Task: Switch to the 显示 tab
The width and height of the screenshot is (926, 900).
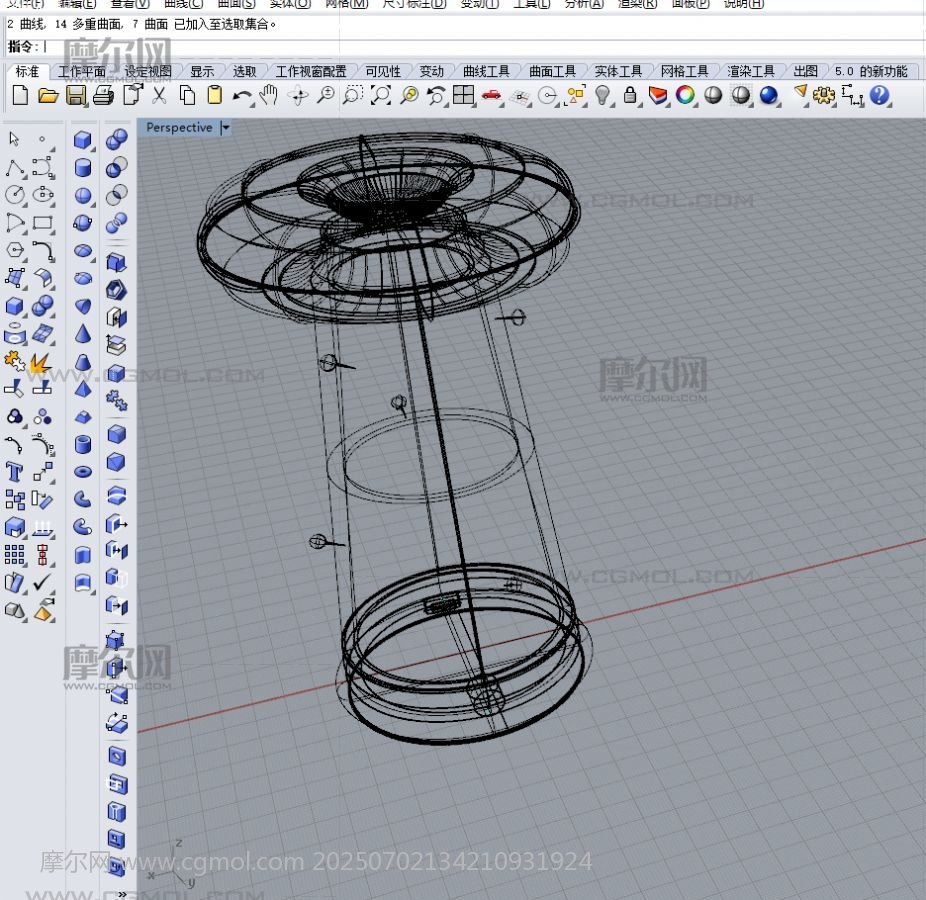Action: click(x=202, y=71)
